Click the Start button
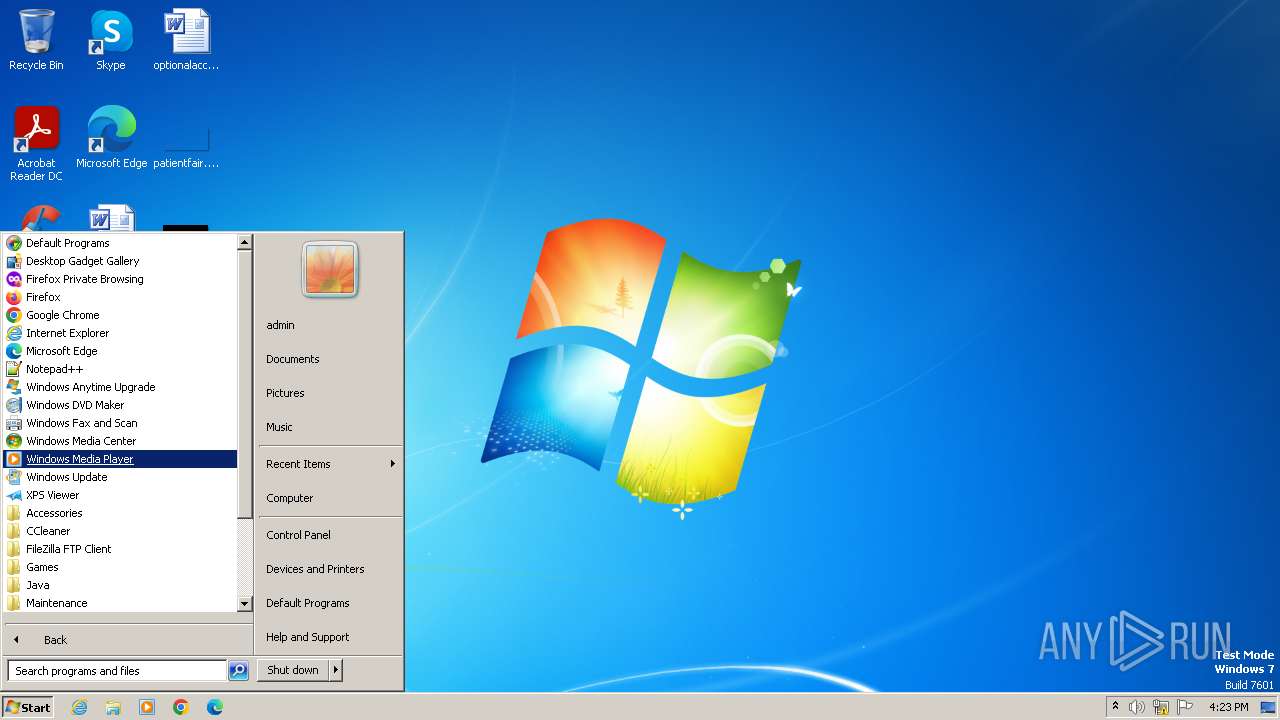Viewport: 1280px width, 720px height. [x=28, y=707]
